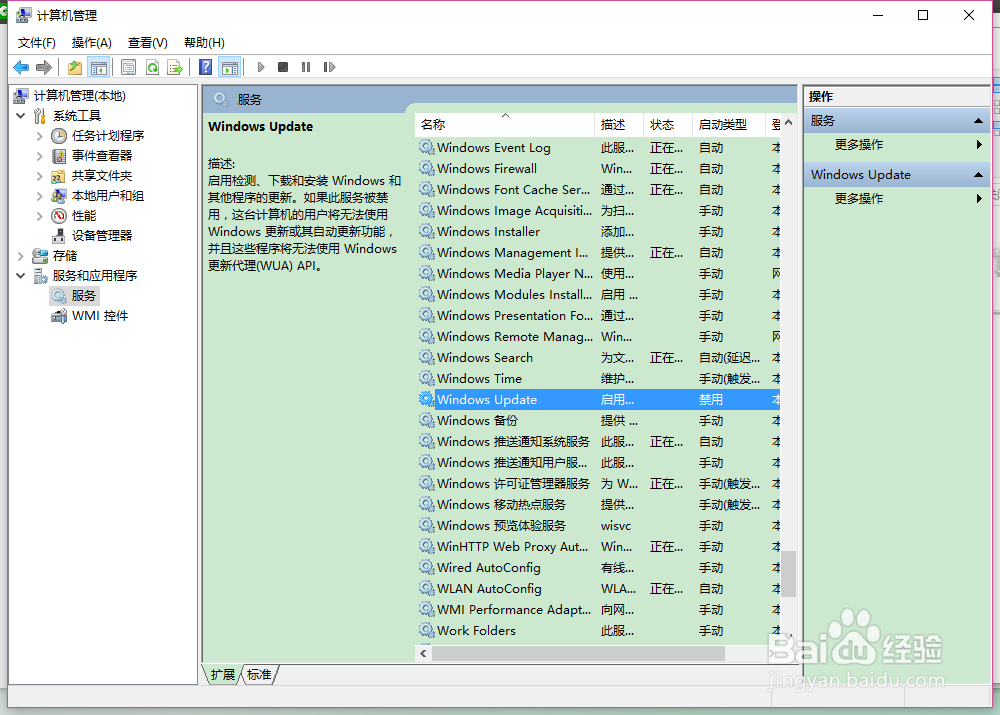Switch to the 扩展 tab
The width and height of the screenshot is (1000, 715).
223,675
